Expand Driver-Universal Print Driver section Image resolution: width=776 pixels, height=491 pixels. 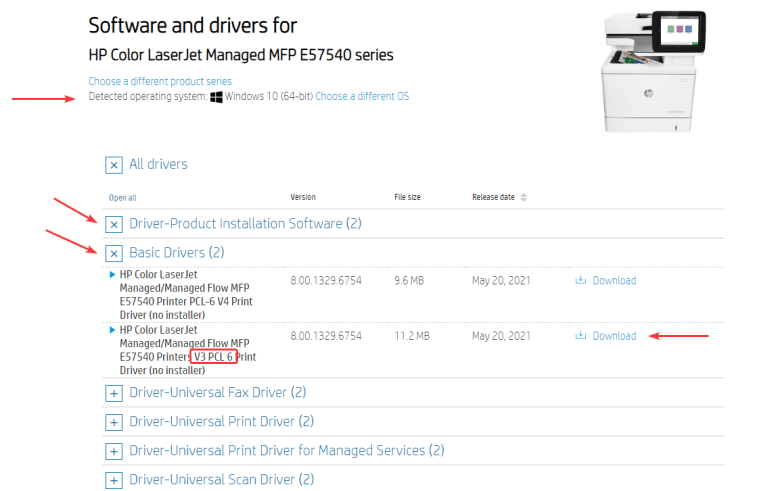pyautogui.click(x=114, y=422)
